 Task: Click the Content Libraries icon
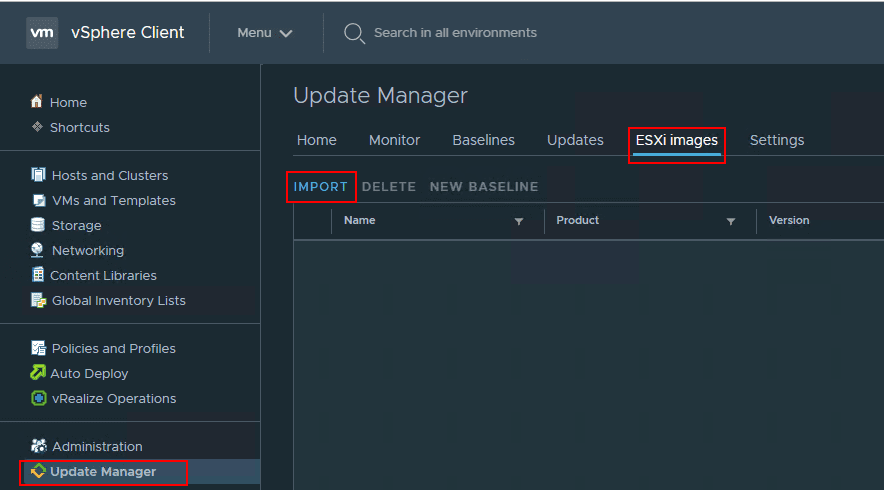37,275
